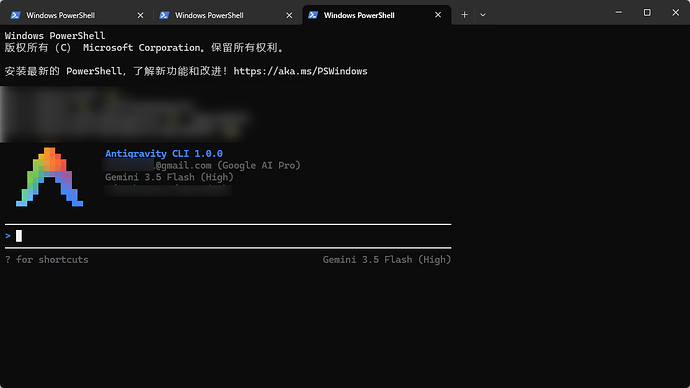This screenshot has width=690, height=388.
Task: Click the Antigravity CLI prompt input
Action: [228, 236]
